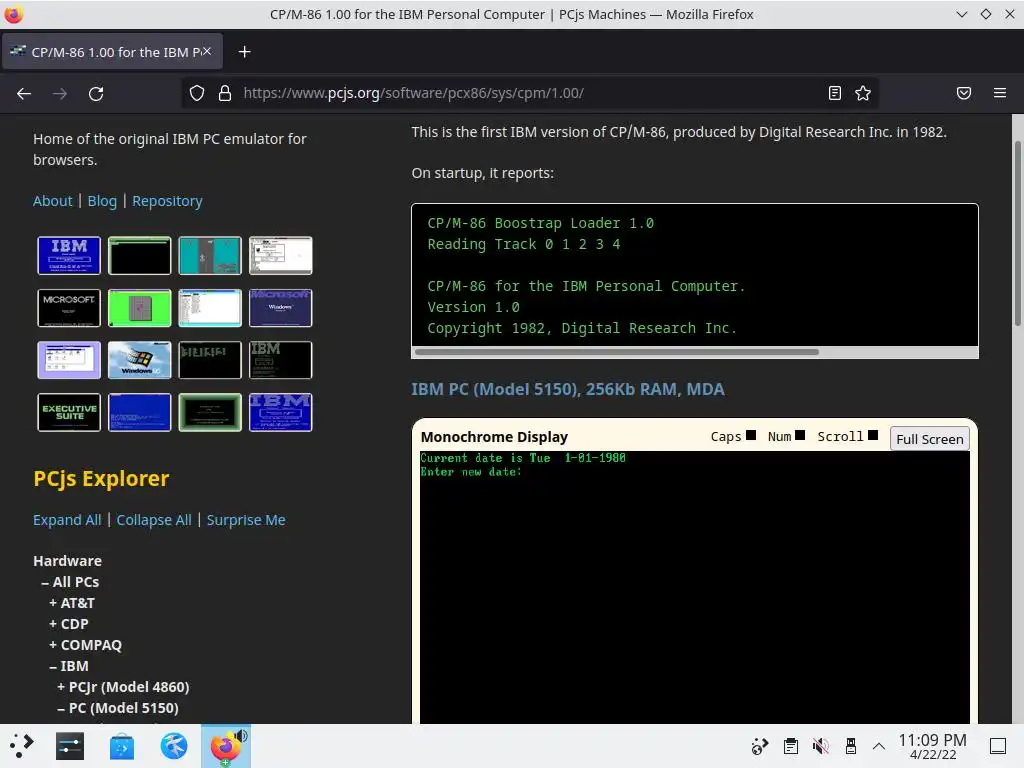Screen dimensions: 1024x768
Task: Open the black IBM thumbnail in third row
Action: 281,360
